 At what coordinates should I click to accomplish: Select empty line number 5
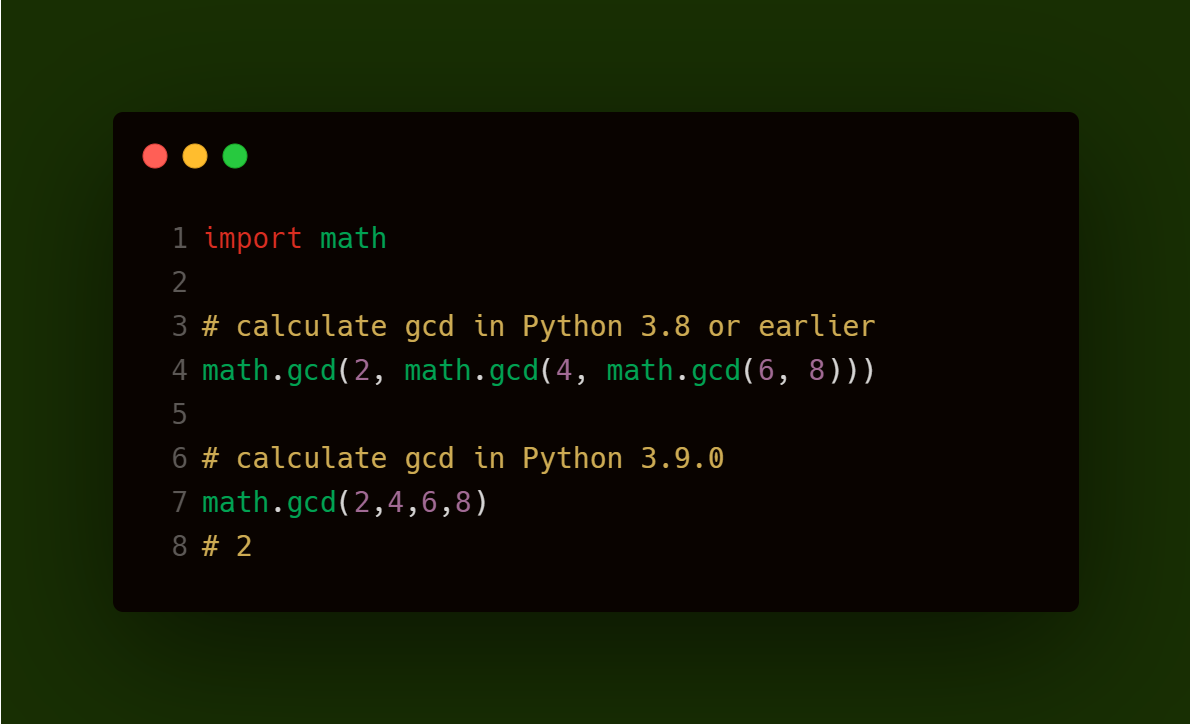coord(180,414)
